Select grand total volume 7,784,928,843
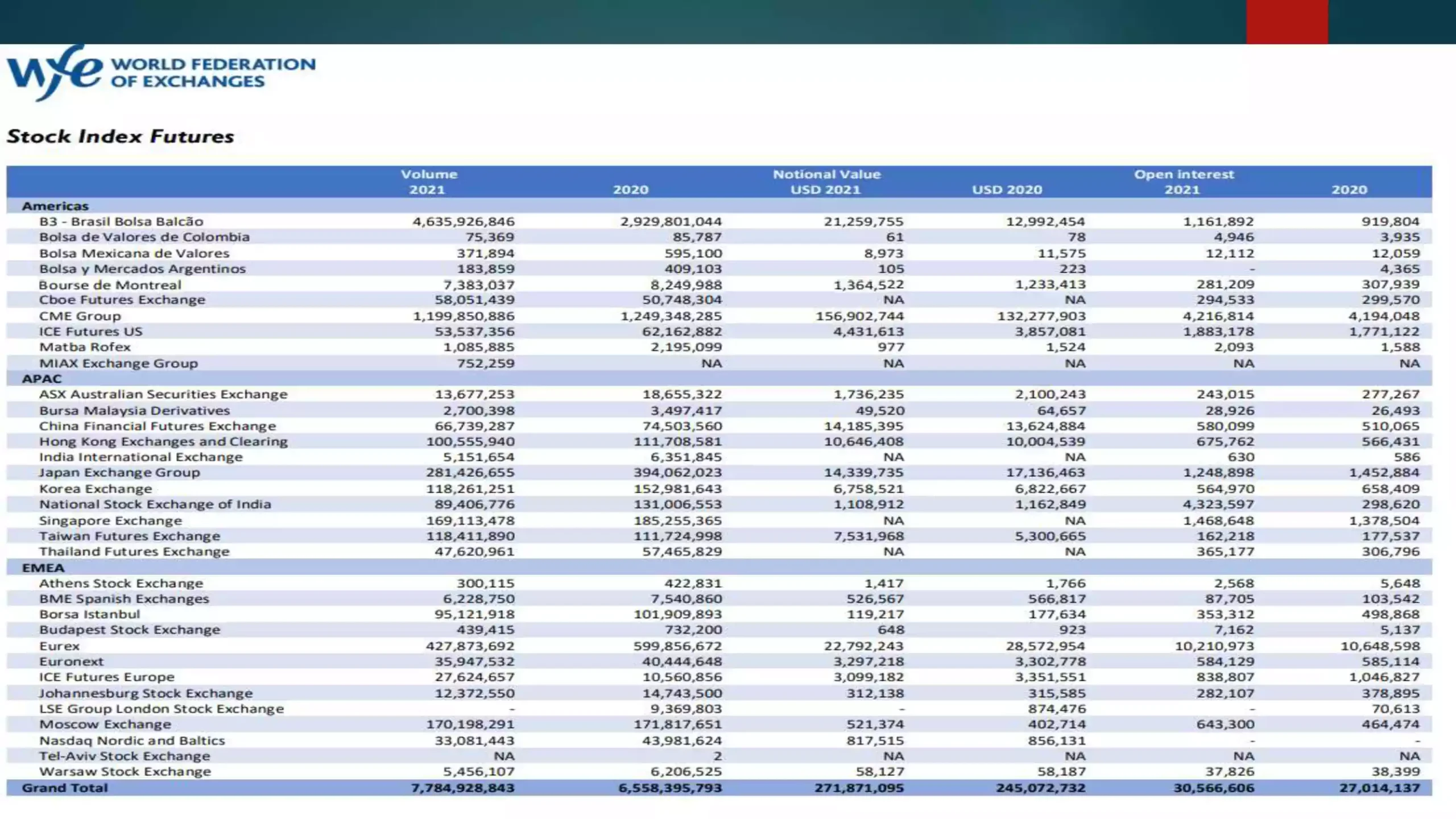 click(462, 788)
